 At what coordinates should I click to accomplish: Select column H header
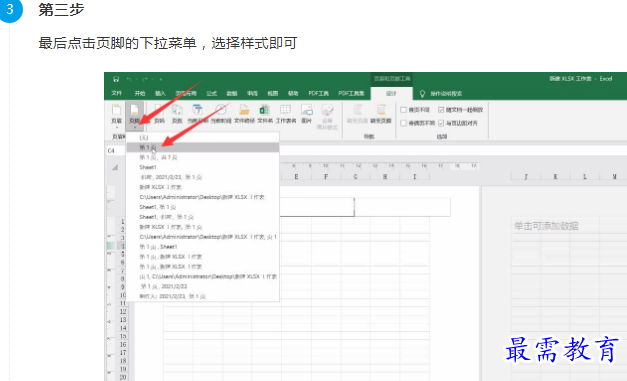(x=385, y=177)
